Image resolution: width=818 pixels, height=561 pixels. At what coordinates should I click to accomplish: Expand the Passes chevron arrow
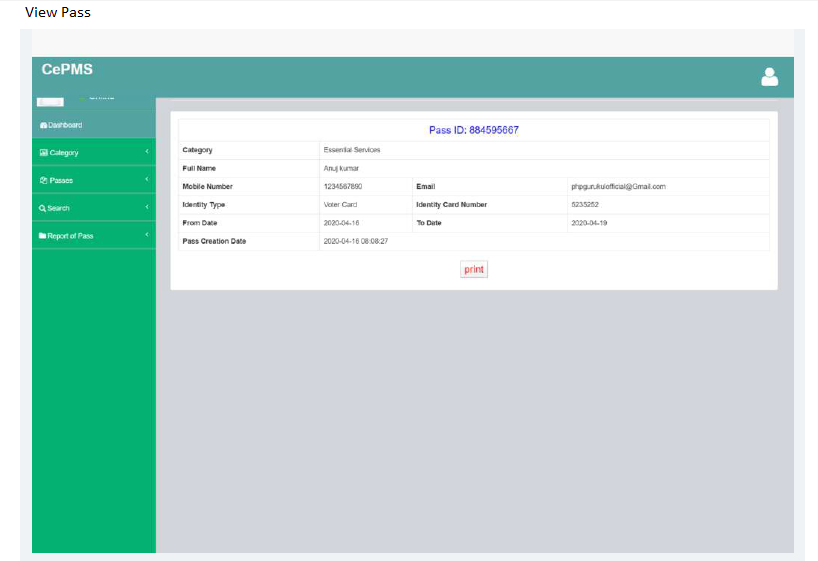point(147,180)
